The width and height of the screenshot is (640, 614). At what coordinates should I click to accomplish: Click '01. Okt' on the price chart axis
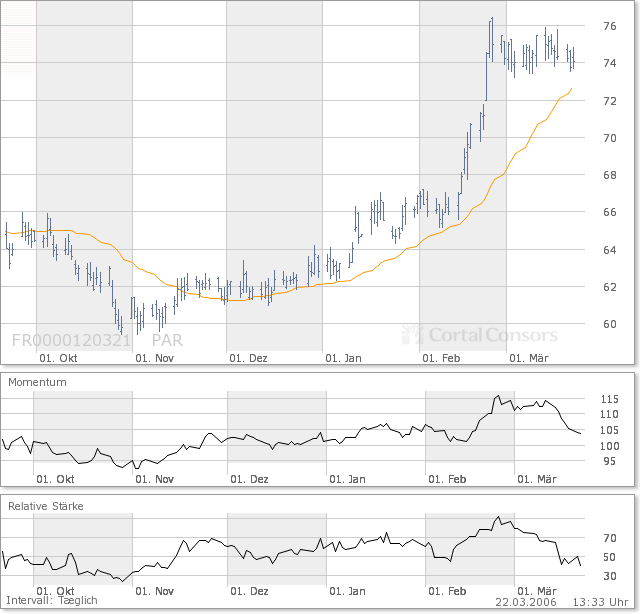click(x=58, y=358)
